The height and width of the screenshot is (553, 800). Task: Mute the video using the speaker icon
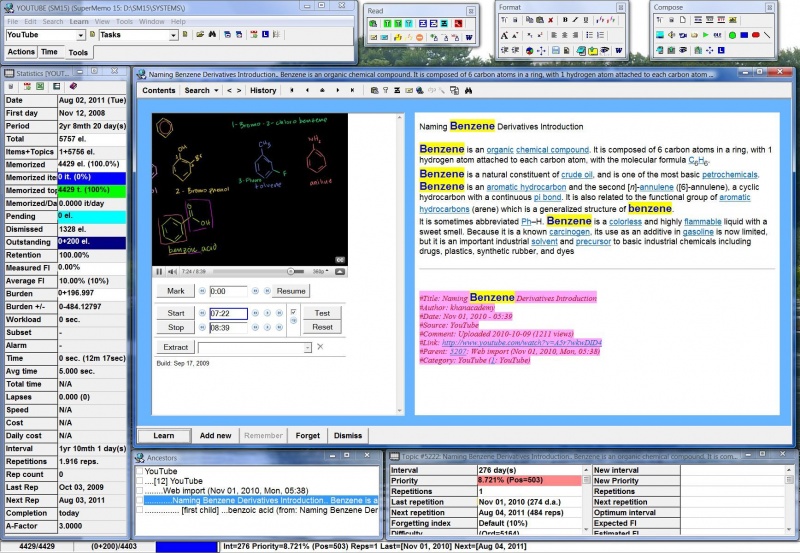(172, 271)
